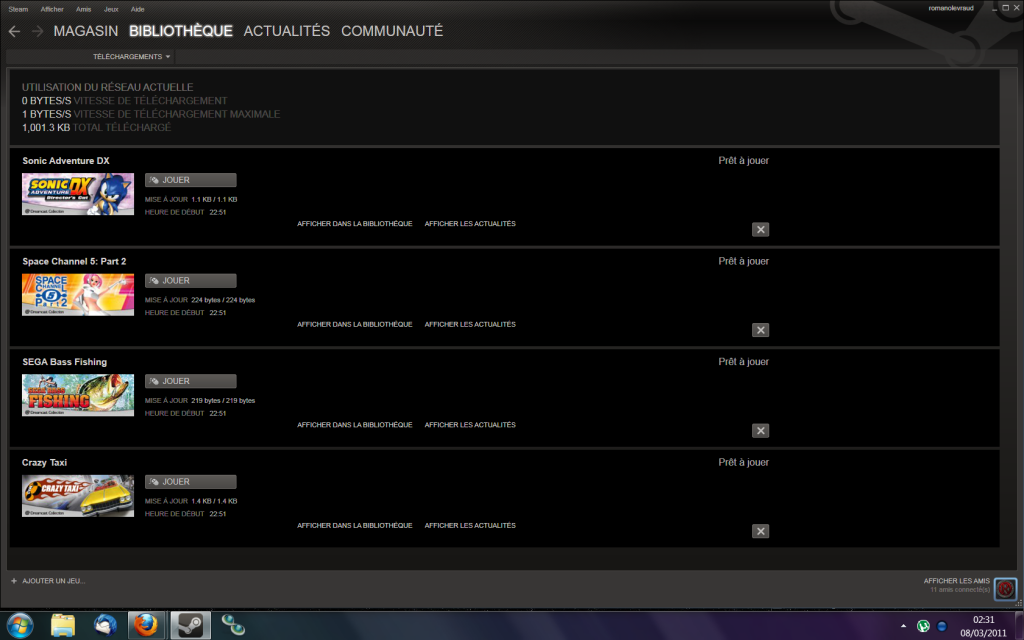Image resolution: width=1024 pixels, height=640 pixels.
Task: Go forward with the right arrow
Action: pos(37,31)
